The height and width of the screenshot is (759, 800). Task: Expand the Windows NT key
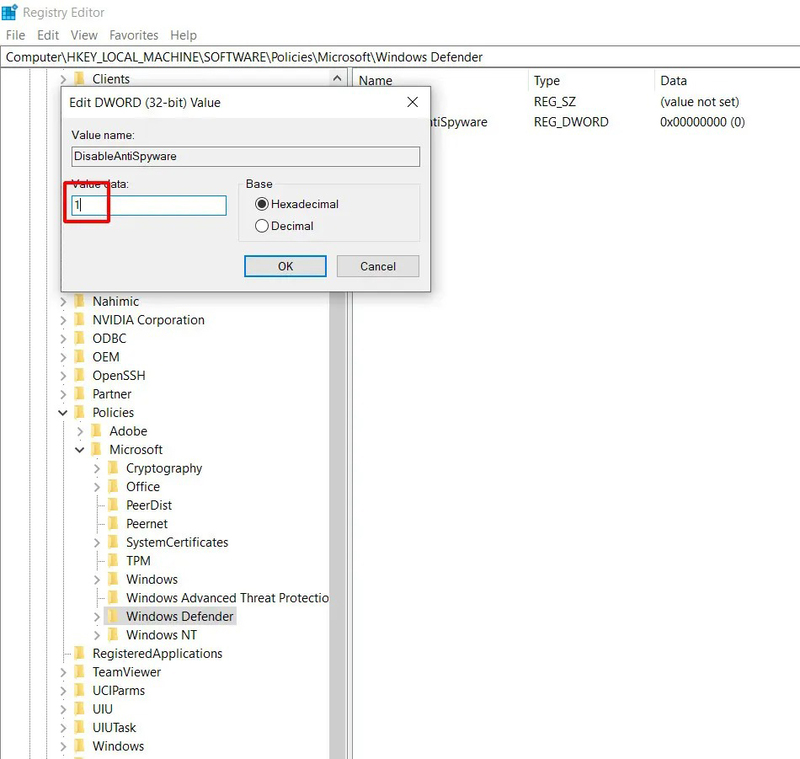pyautogui.click(x=96, y=635)
